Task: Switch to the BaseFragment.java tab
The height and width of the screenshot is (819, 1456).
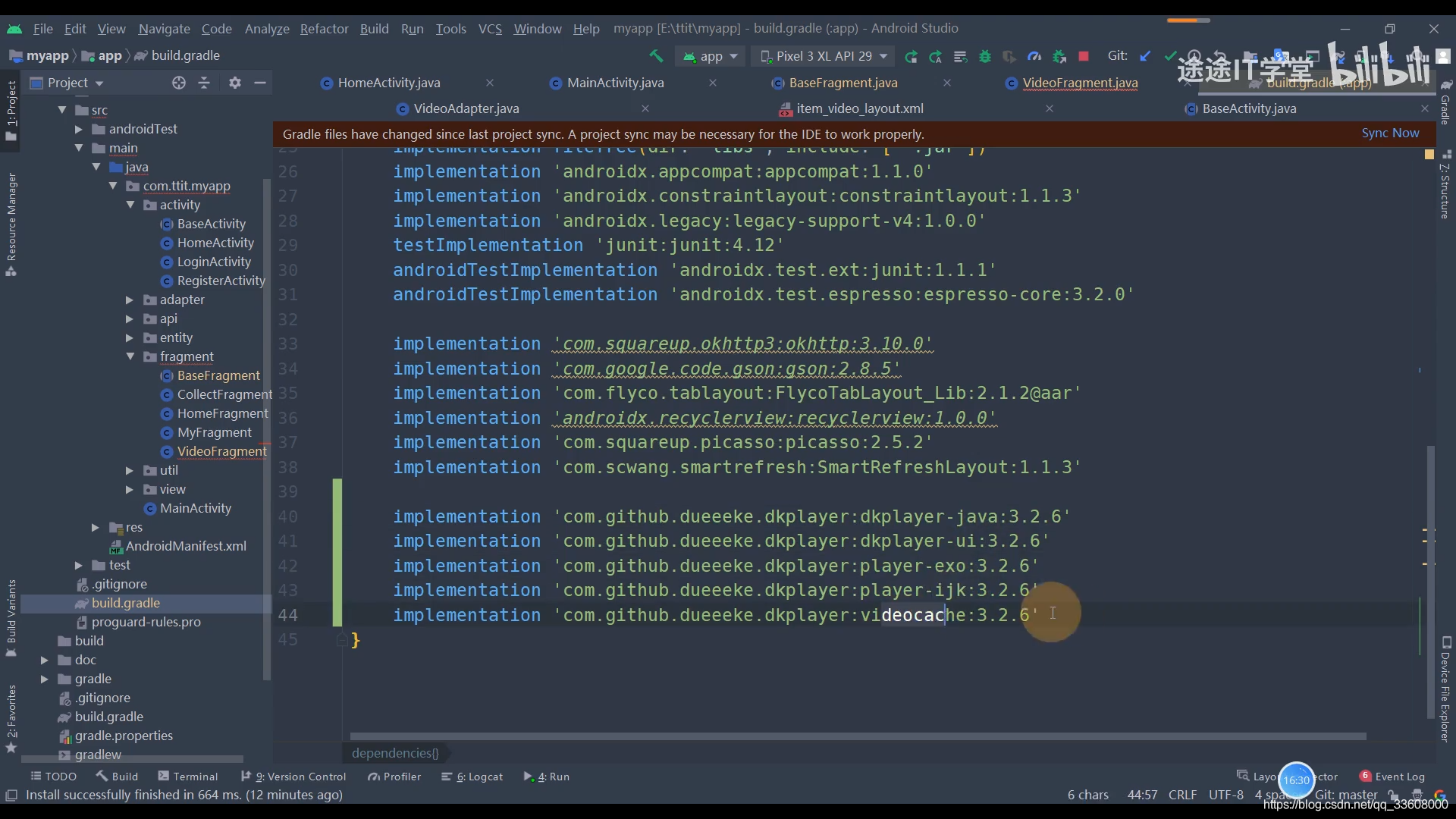Action: 843,83
